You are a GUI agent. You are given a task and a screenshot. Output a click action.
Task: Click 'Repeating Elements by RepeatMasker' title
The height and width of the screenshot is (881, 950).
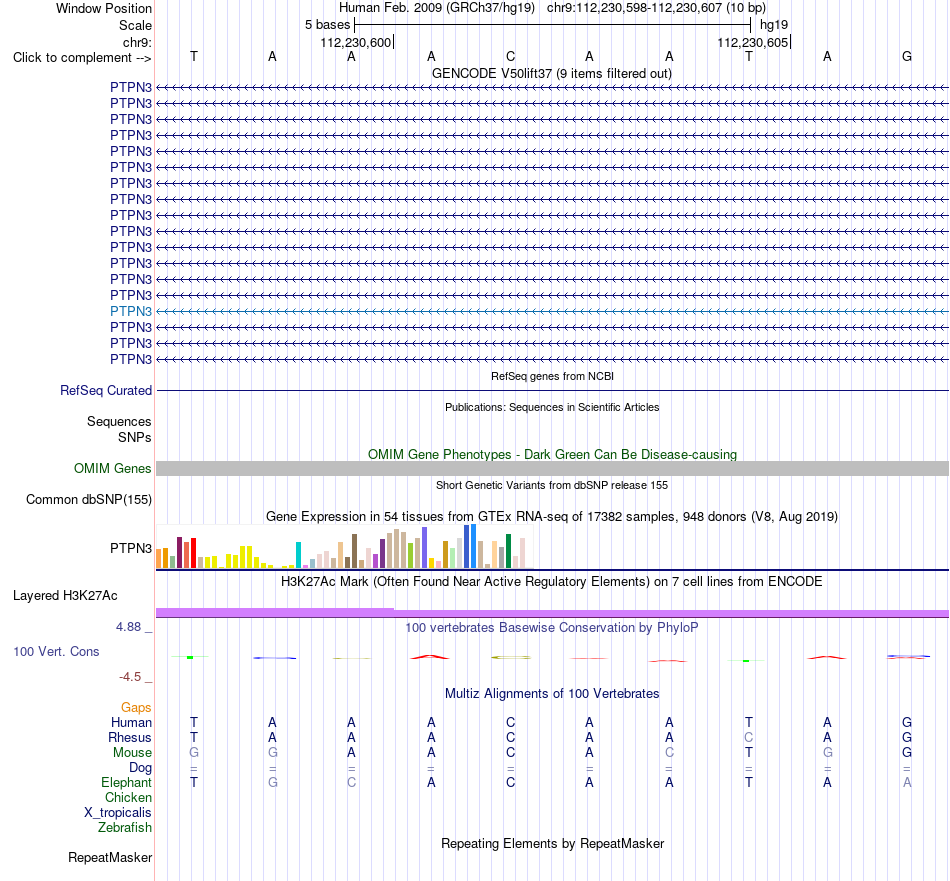click(x=553, y=843)
